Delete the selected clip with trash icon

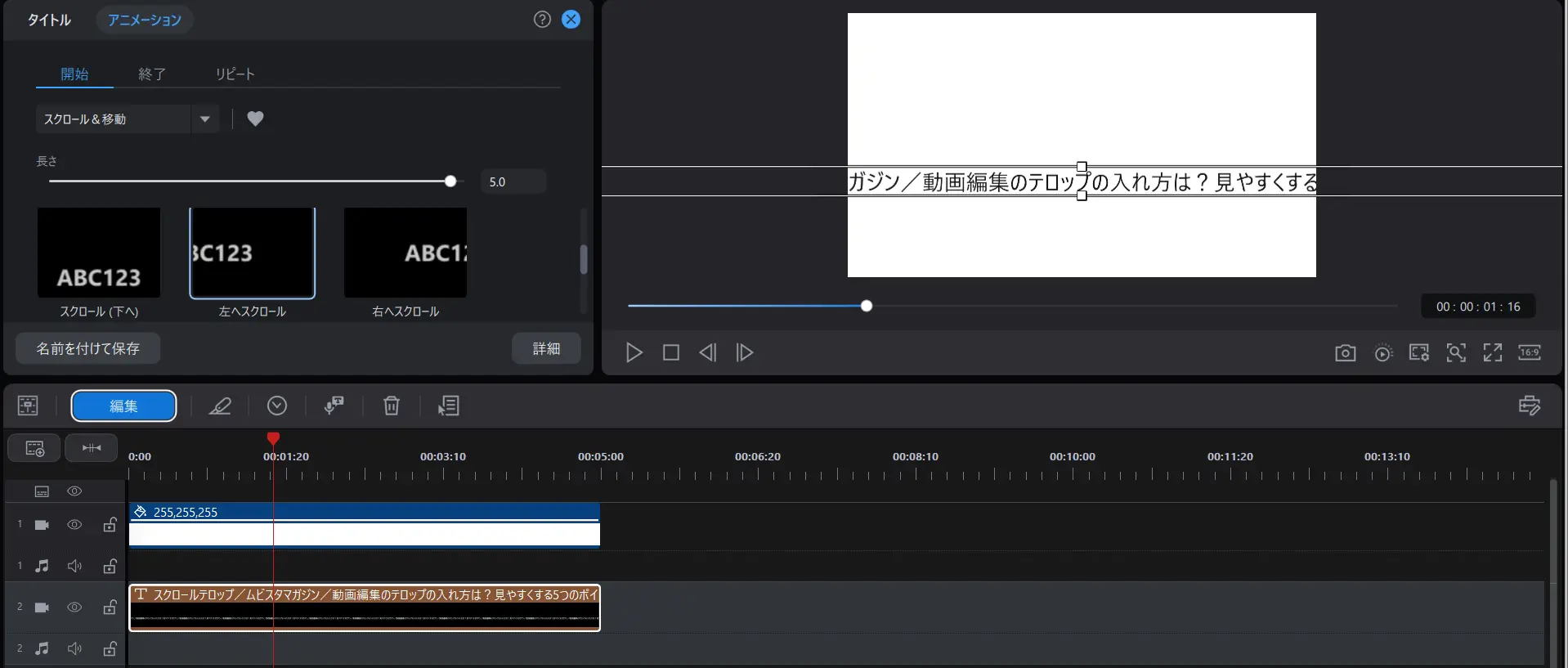click(x=392, y=406)
